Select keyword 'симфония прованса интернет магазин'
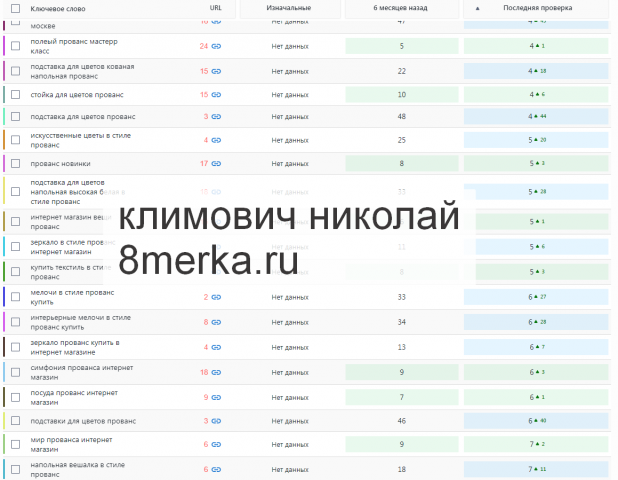 [x=82, y=372]
